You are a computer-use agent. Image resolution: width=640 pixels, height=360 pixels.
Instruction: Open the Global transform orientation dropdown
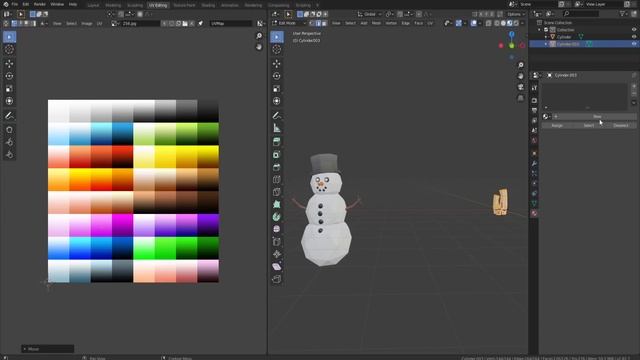point(369,14)
